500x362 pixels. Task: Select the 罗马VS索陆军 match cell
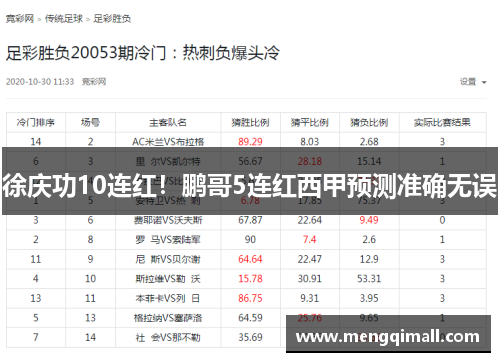point(168,240)
